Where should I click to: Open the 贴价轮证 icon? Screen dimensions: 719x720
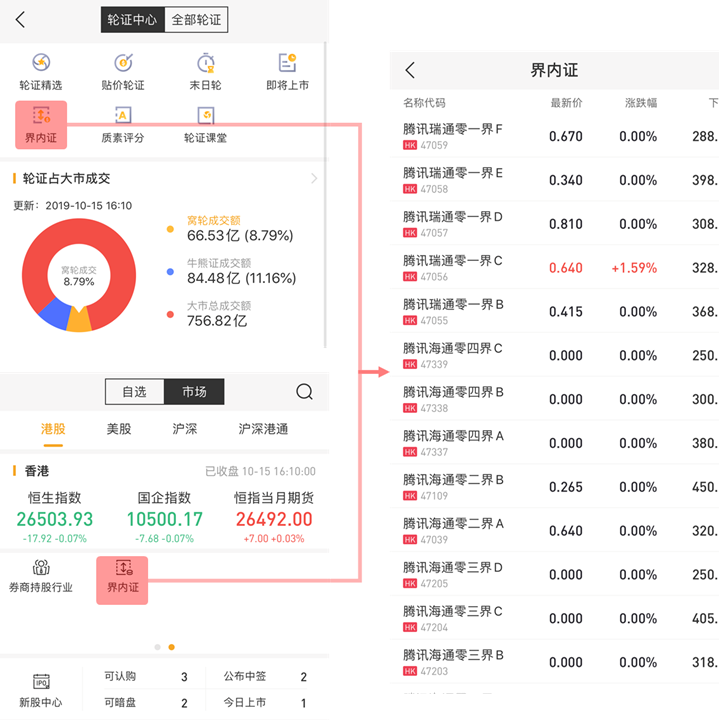(123, 72)
